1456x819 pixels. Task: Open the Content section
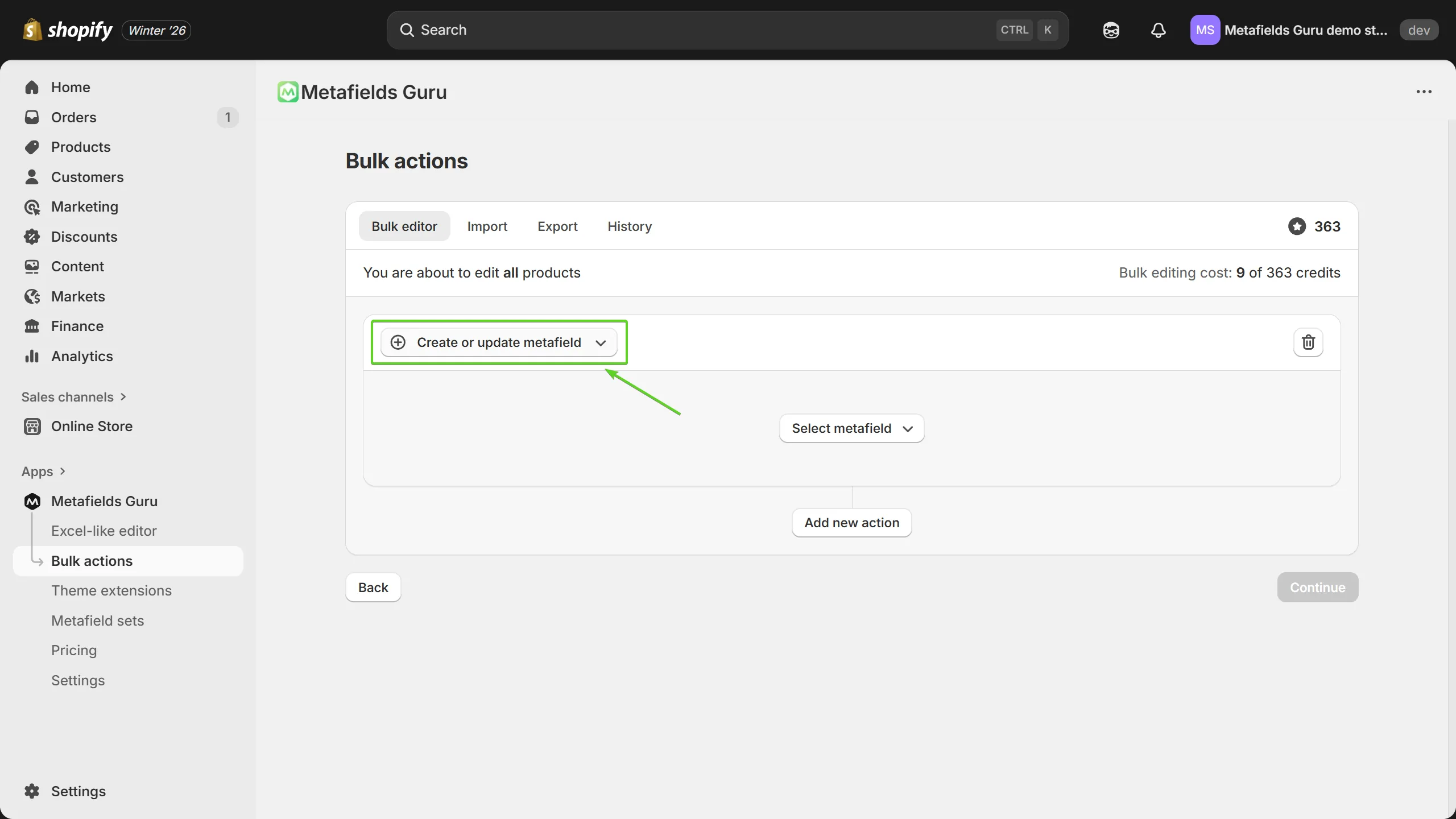coord(77,266)
